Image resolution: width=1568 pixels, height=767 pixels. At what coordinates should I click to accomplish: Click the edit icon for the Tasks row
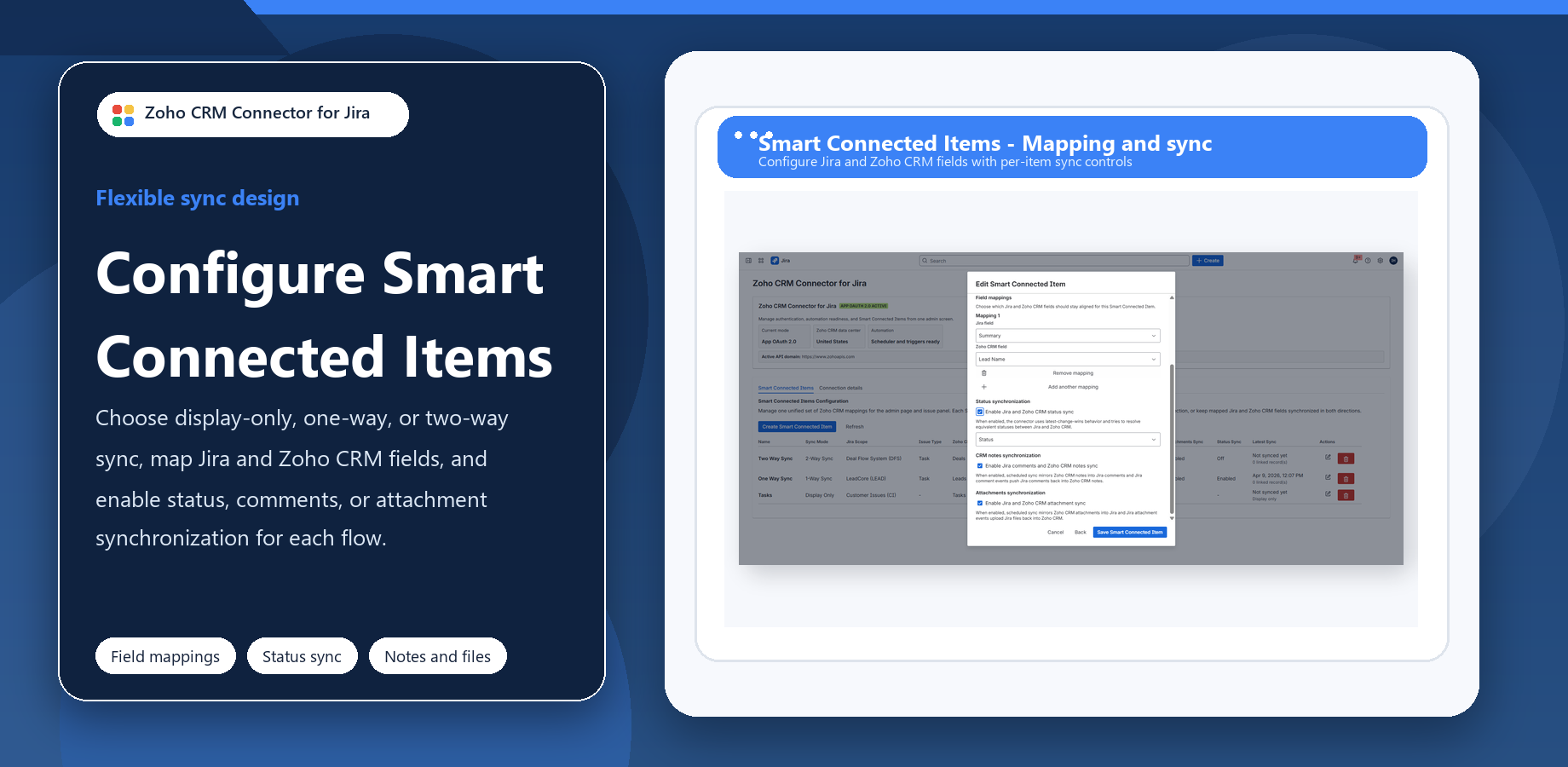click(x=1327, y=493)
